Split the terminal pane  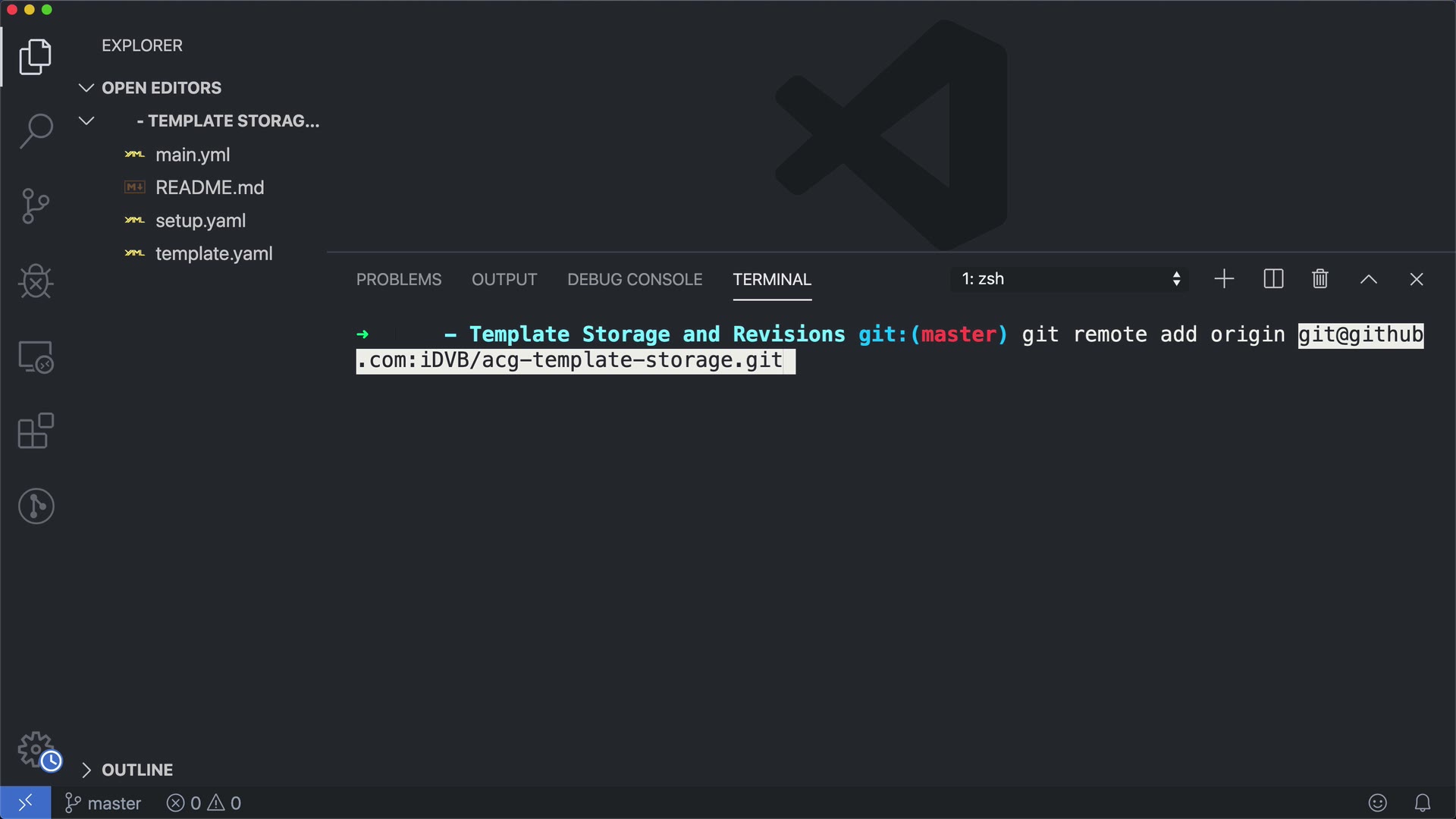1273,279
